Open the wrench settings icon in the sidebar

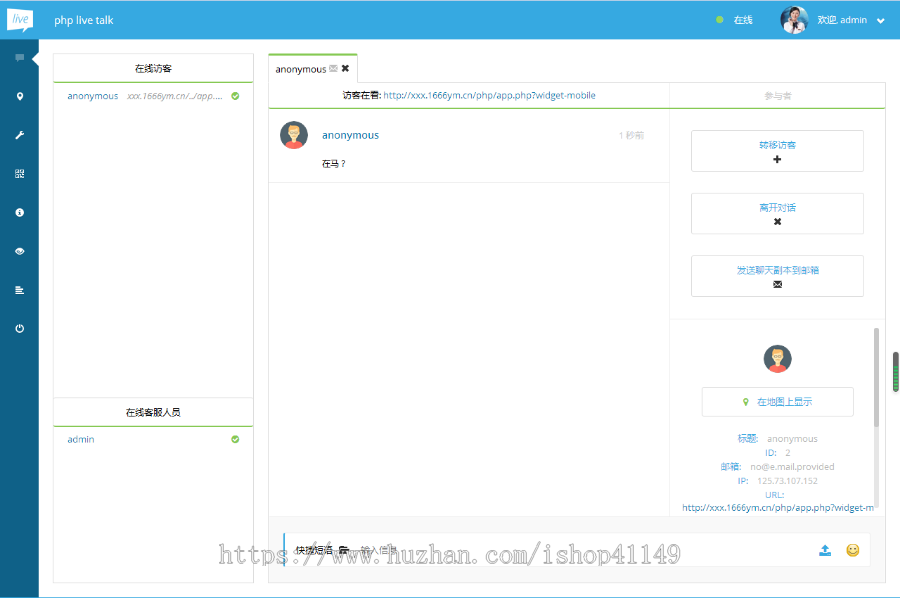click(20, 135)
